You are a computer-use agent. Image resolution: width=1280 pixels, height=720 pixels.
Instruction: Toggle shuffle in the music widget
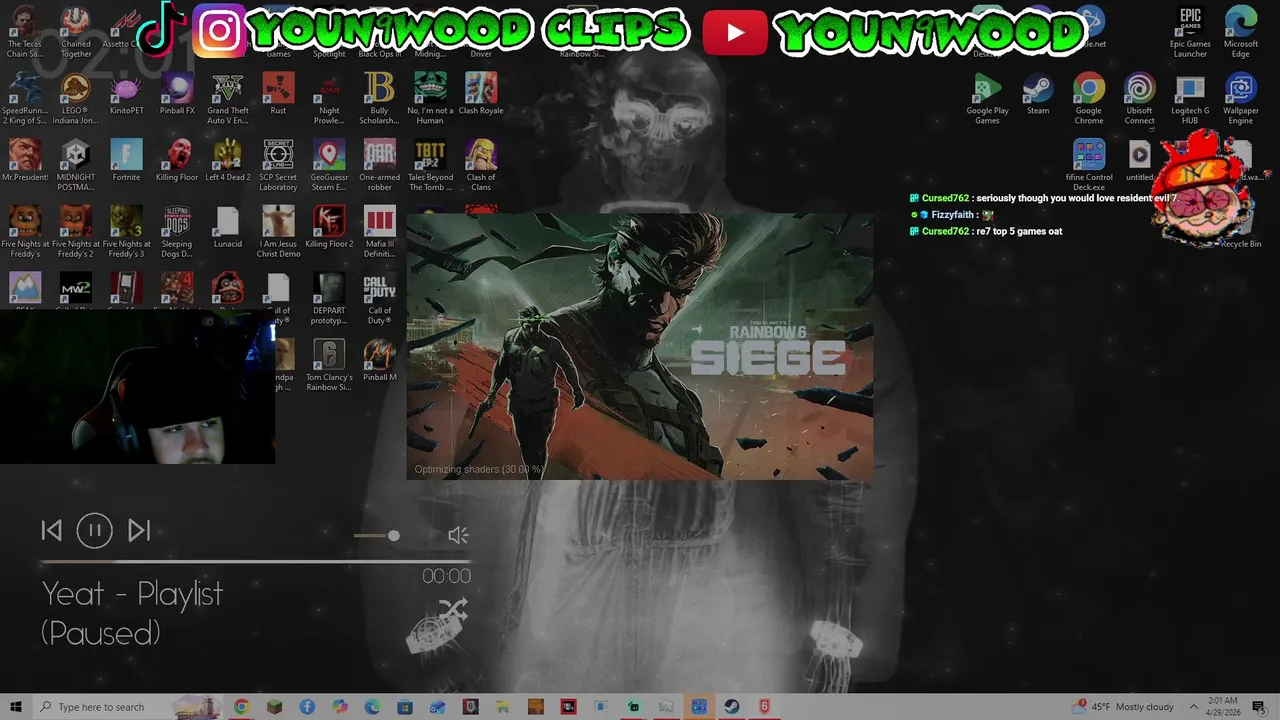pos(452,609)
